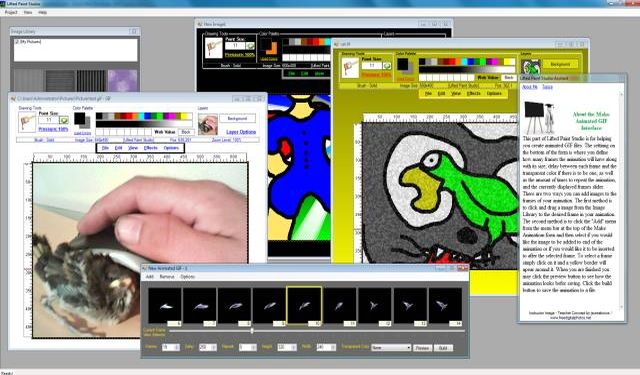Open black foreground color box in yellow window
The width and height of the screenshot is (640, 375).
[x=402, y=64]
